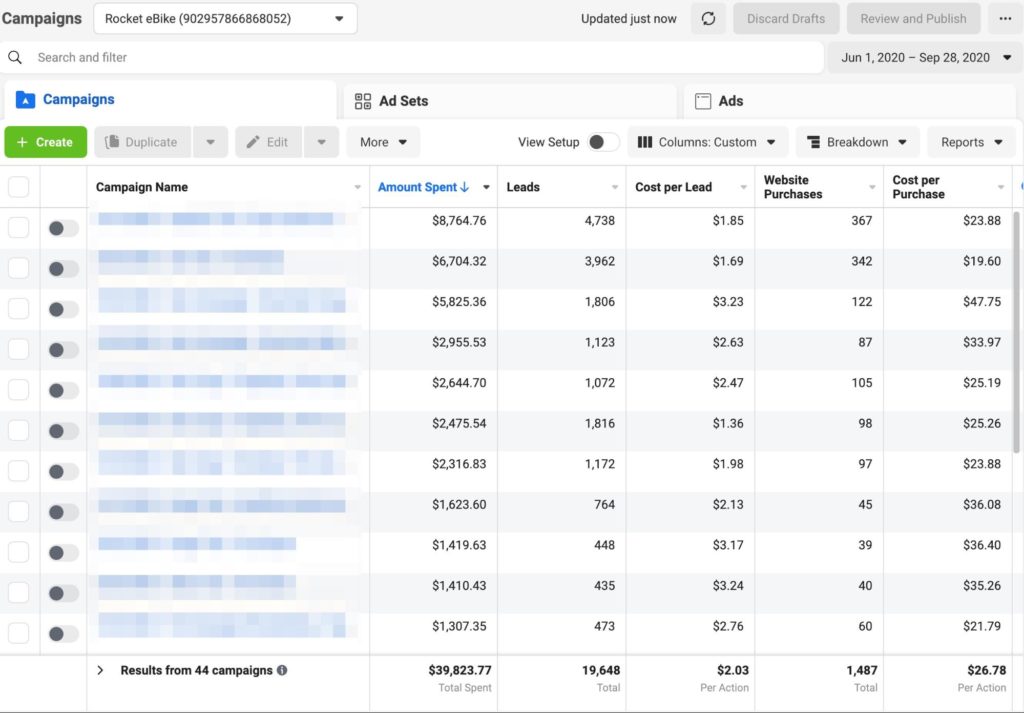Check the checkbox in $2,475.54 row
1024x713 pixels.
coord(18,430)
